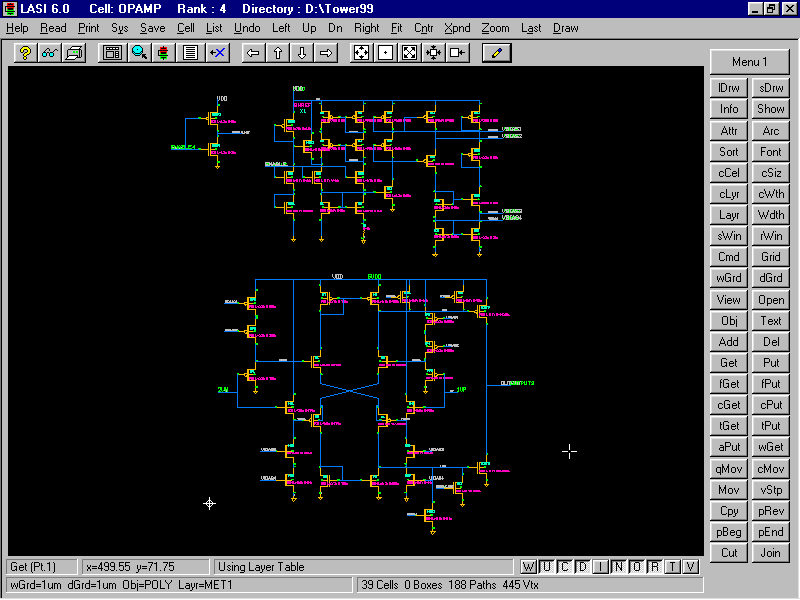Click the coordinates readout in status bar
800x600 pixels.
(x=145, y=567)
